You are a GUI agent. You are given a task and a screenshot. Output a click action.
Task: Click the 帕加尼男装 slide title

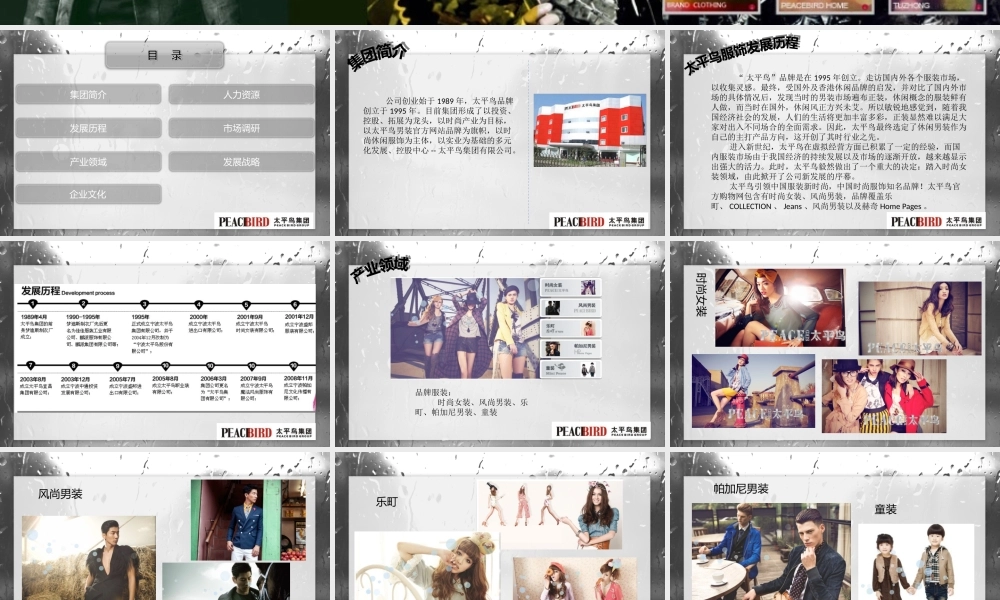tap(740, 489)
